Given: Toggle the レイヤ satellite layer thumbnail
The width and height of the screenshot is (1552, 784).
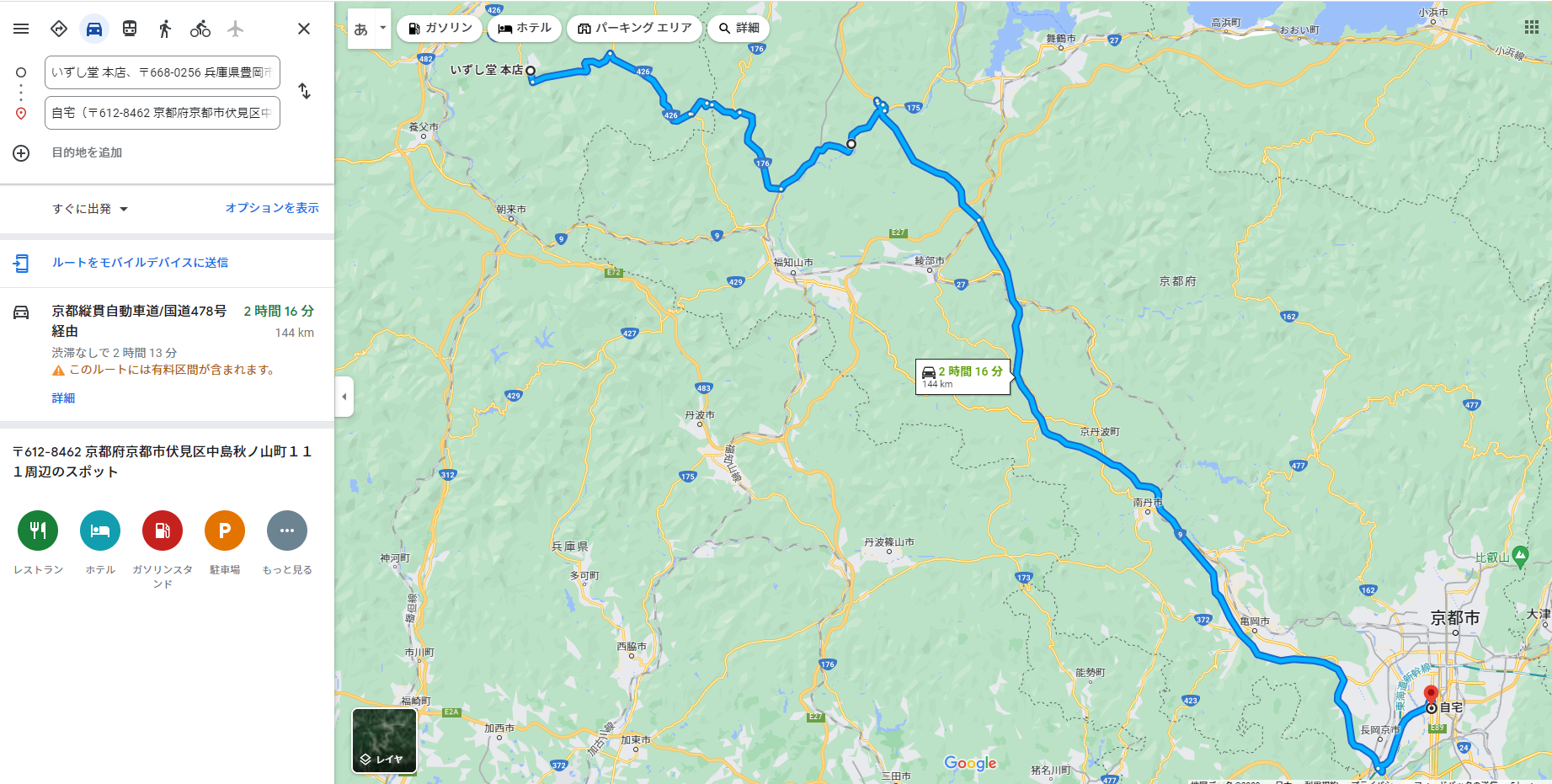Looking at the screenshot, I should tap(384, 740).
